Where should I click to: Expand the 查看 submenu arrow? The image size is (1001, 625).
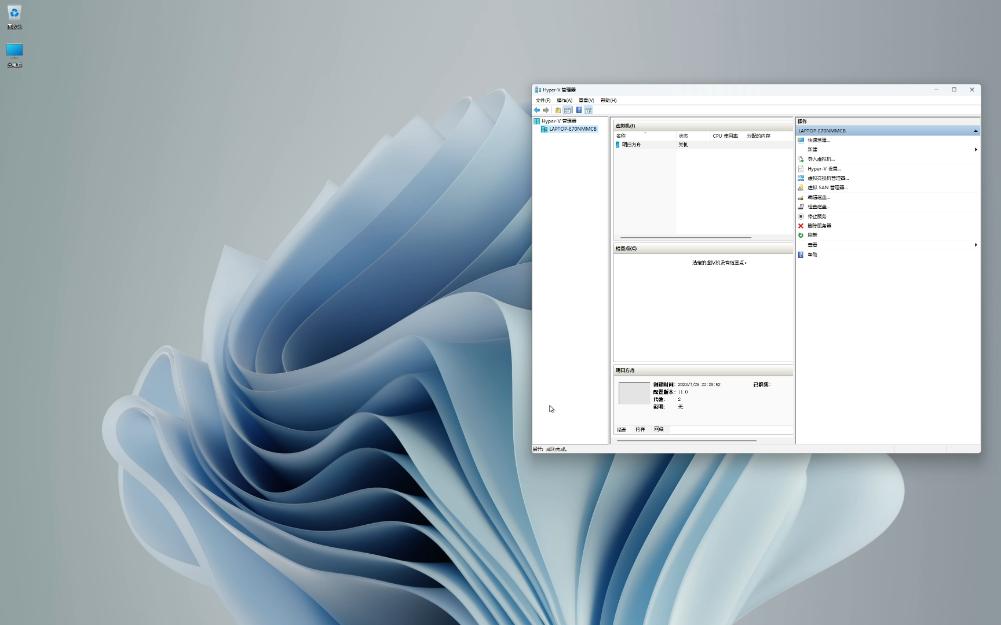976,244
